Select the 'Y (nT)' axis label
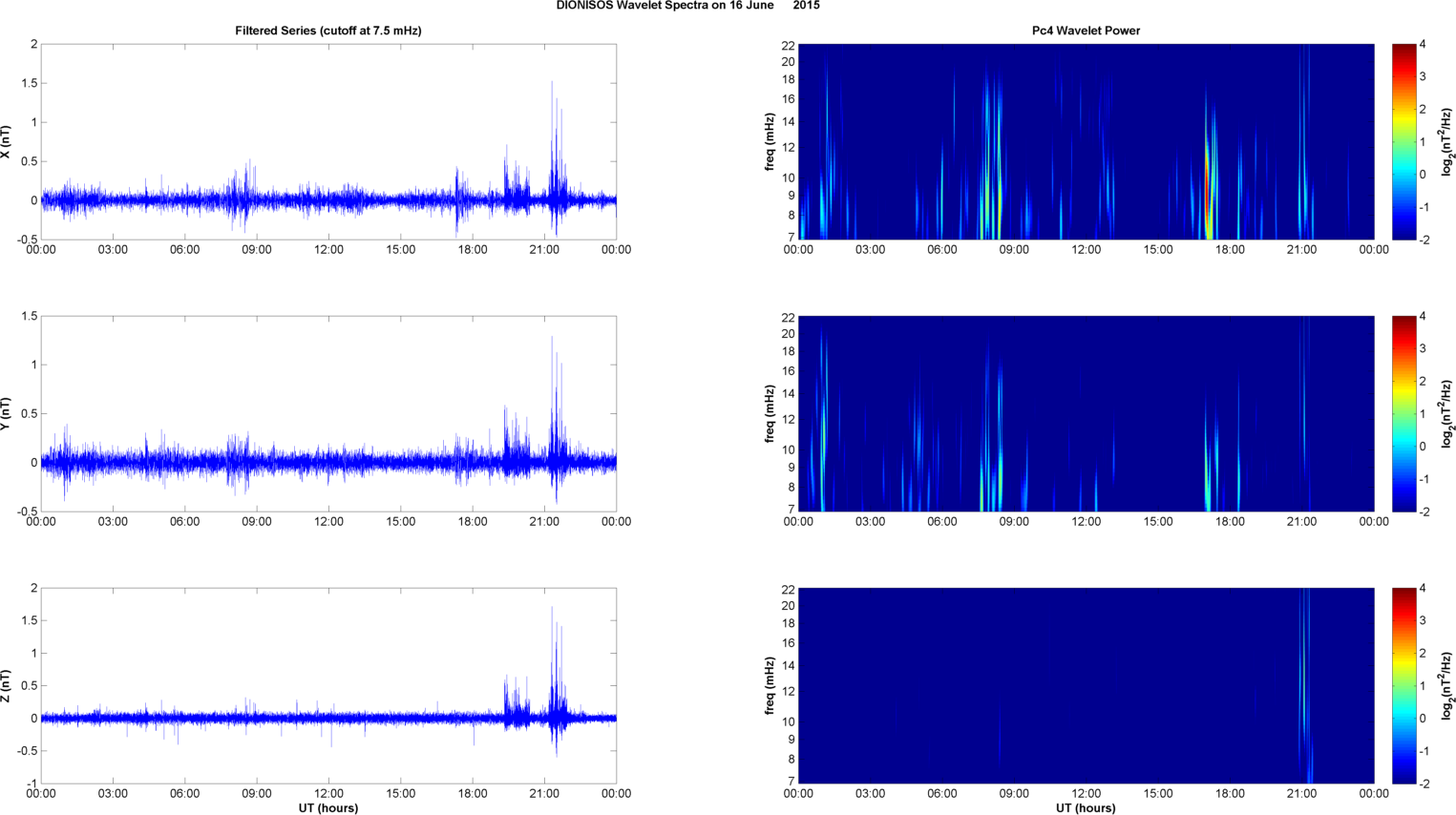The width and height of the screenshot is (1456, 815). 6,414
